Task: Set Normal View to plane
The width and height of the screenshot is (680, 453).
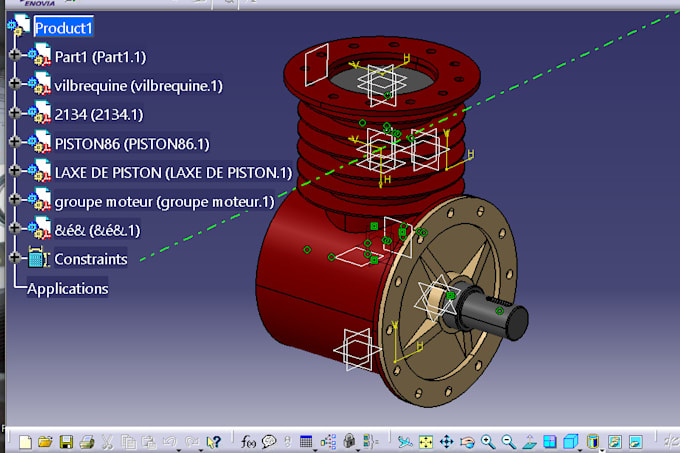Action: tap(530, 442)
